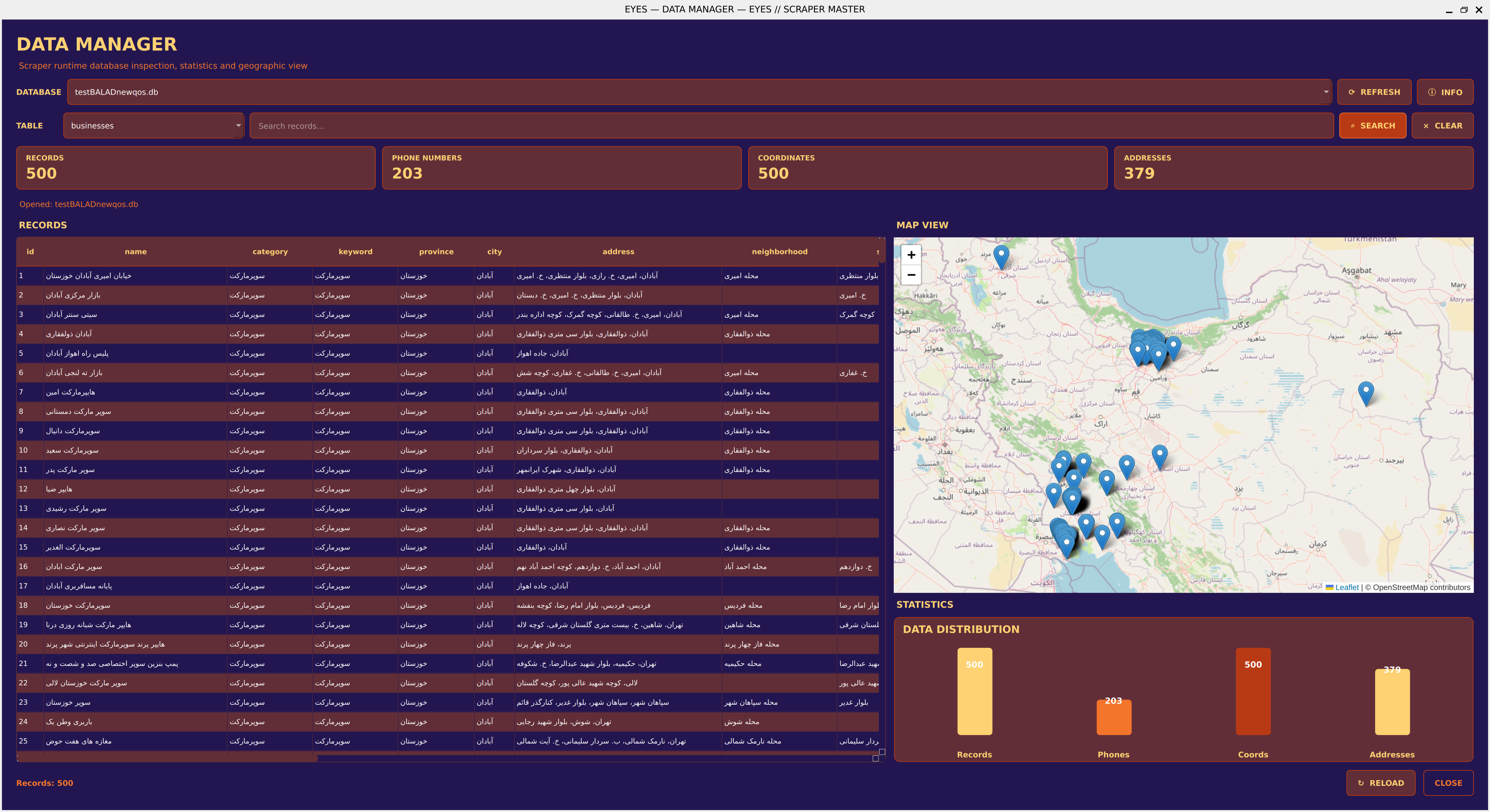Click 'Records: 500' footer status text

point(45,783)
